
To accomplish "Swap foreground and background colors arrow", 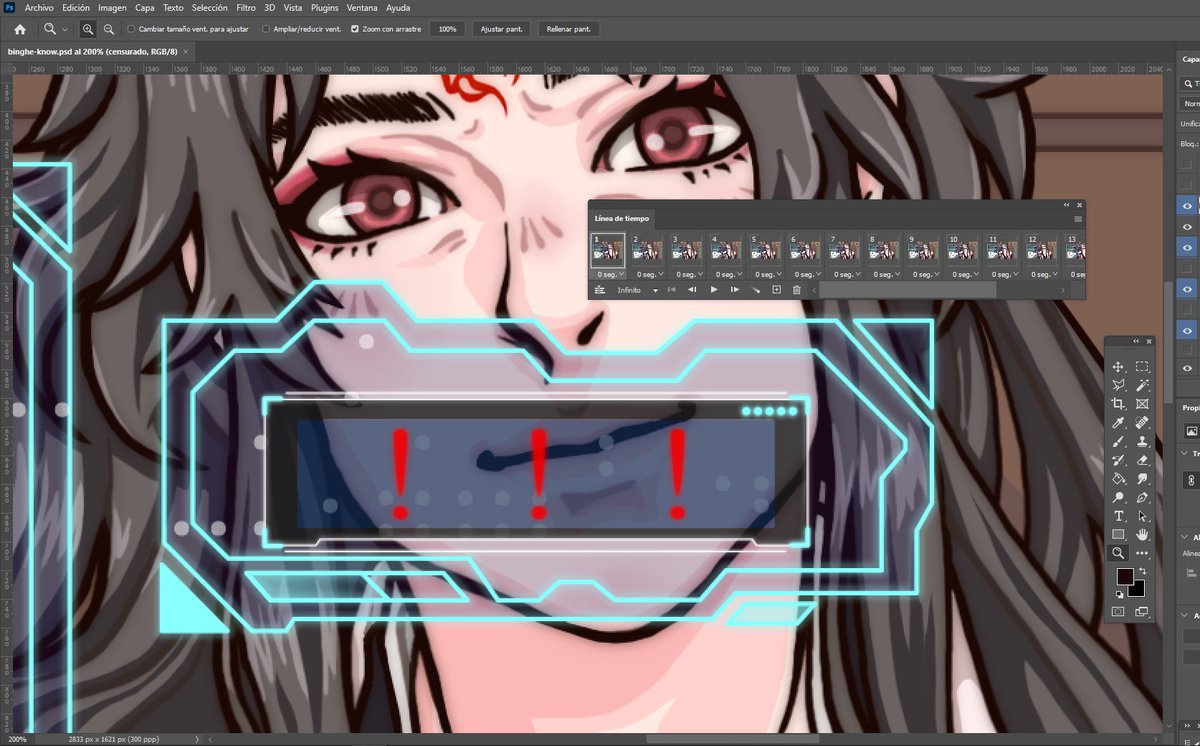I will coord(1142,571).
